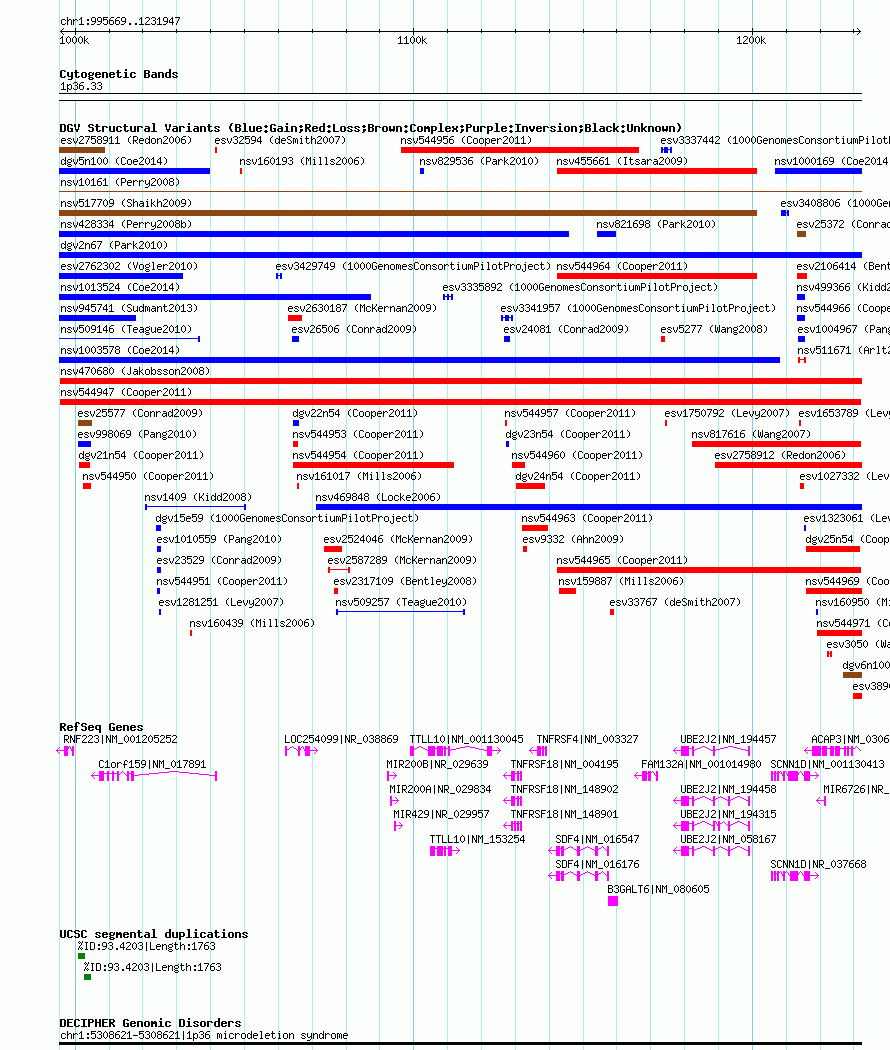Click the C1orf159|NM_017891 gene label
This screenshot has width=890, height=1050.
pyautogui.click(x=152, y=764)
